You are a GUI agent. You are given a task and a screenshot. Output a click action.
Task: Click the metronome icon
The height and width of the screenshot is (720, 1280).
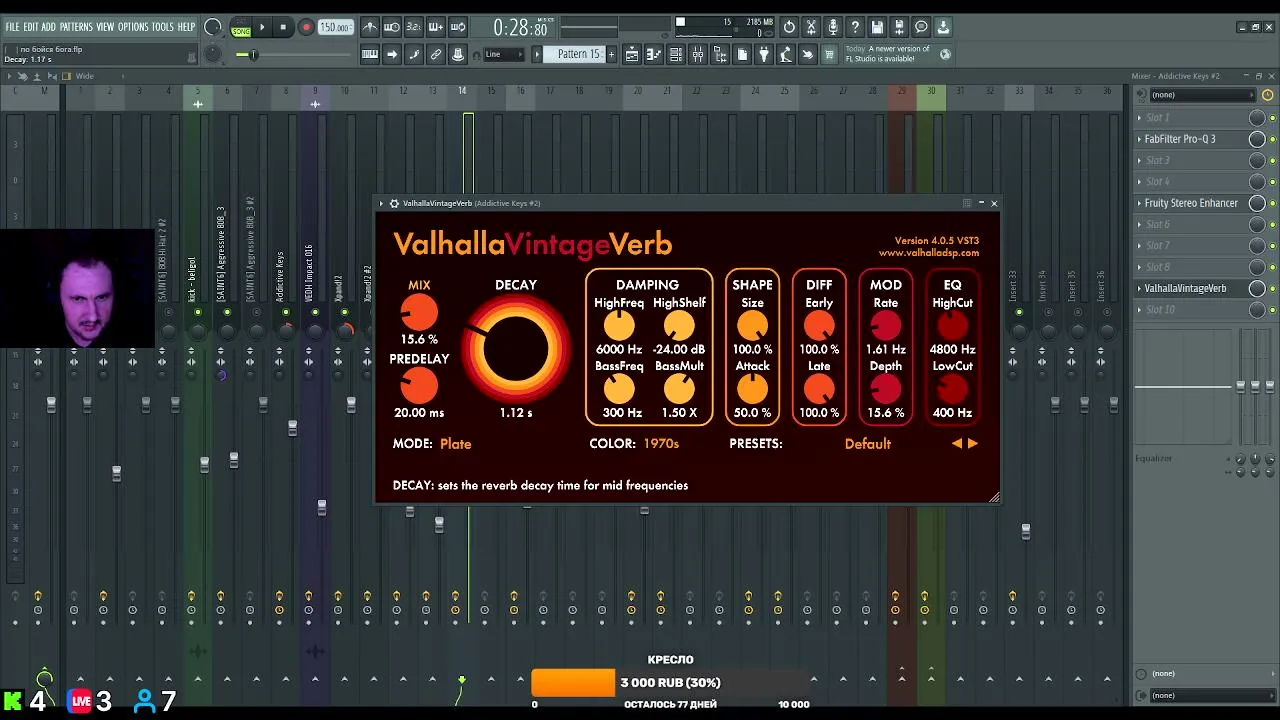[x=370, y=27]
